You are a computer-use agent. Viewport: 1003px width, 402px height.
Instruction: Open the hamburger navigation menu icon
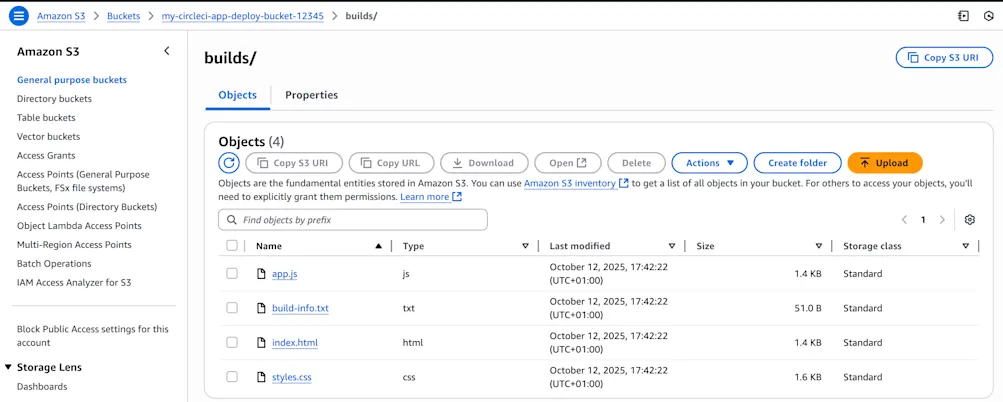tap(19, 16)
